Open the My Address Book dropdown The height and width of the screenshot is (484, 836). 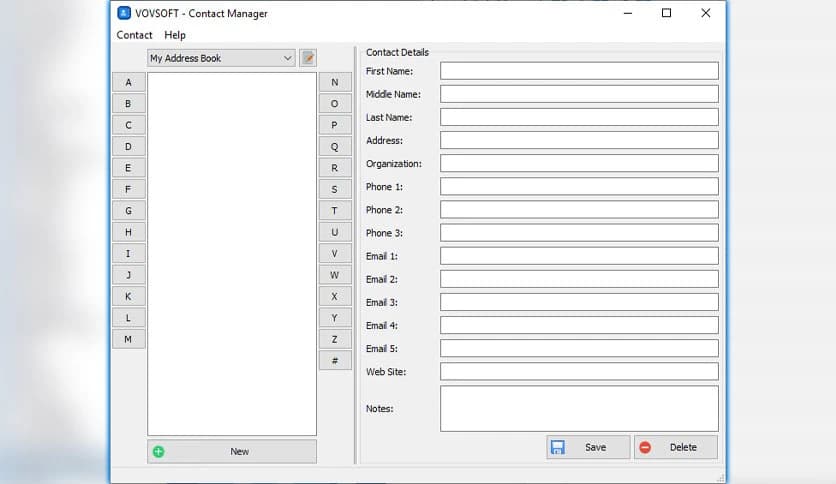tap(221, 58)
